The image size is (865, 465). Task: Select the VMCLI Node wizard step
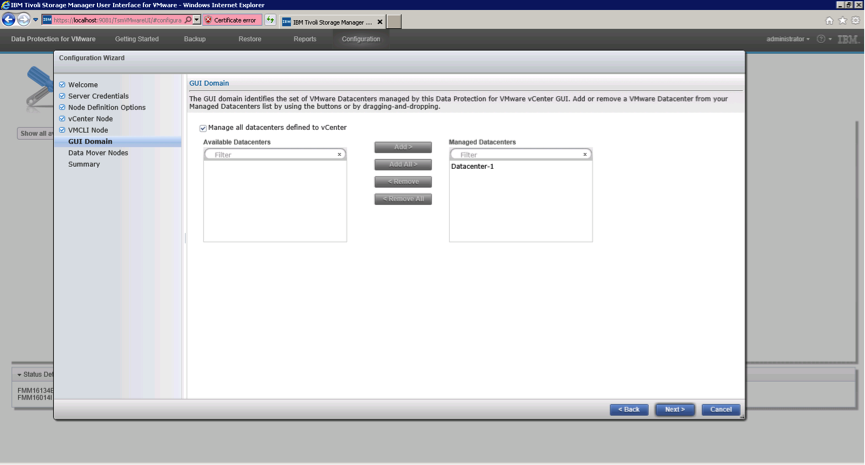(x=88, y=130)
